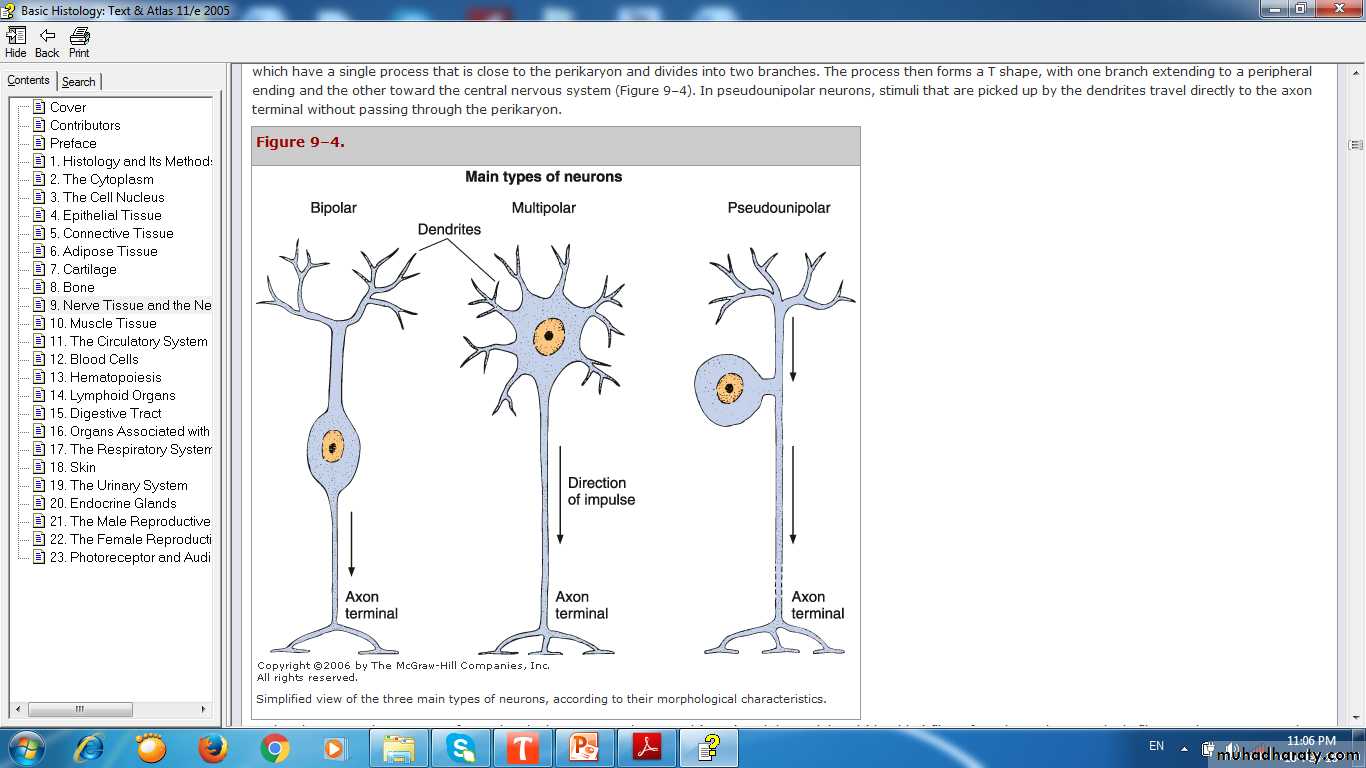Viewport: 1366px width, 768px height.
Task: Click page icon beside Bone chapter
Action: coord(39,287)
